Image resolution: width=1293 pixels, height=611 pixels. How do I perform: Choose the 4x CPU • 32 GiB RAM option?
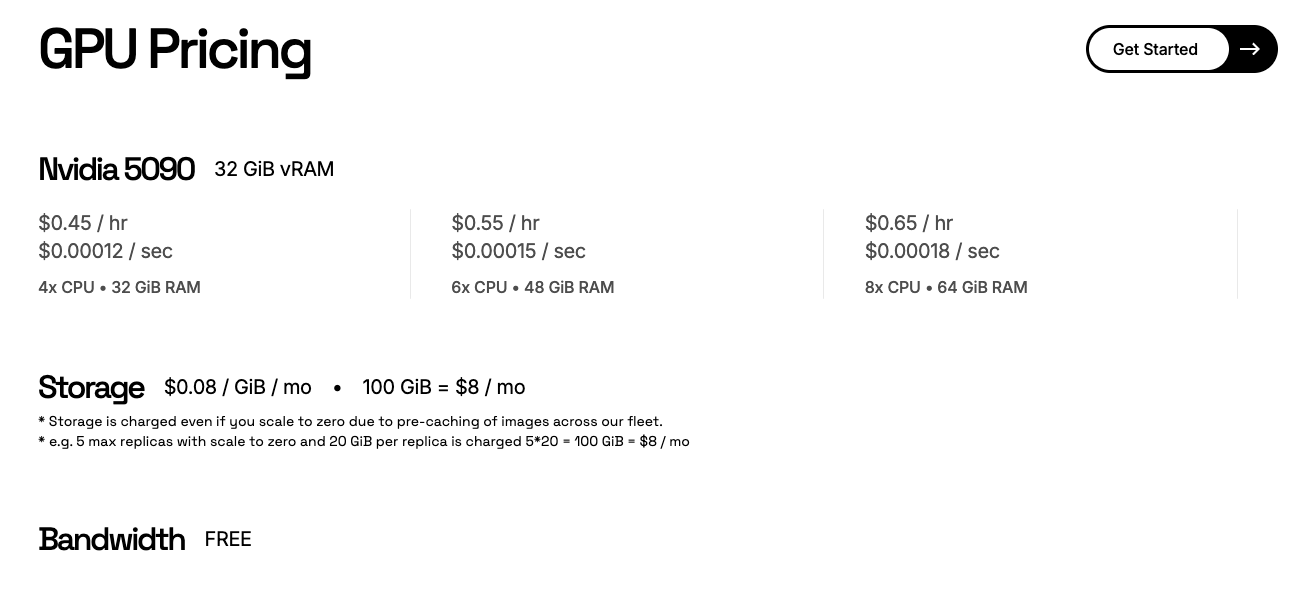coord(120,287)
